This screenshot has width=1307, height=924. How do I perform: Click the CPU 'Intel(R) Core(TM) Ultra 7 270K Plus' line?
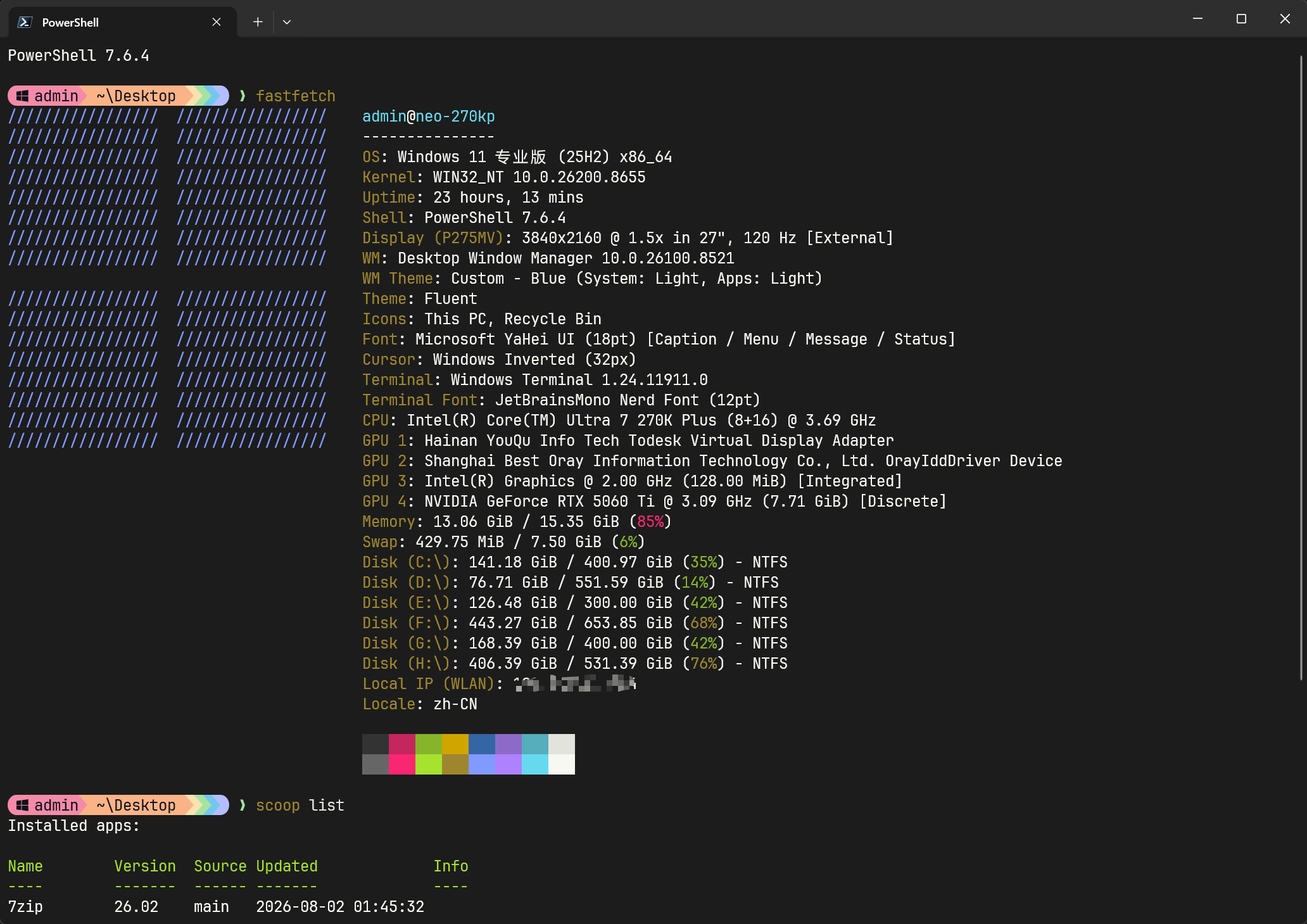(619, 420)
